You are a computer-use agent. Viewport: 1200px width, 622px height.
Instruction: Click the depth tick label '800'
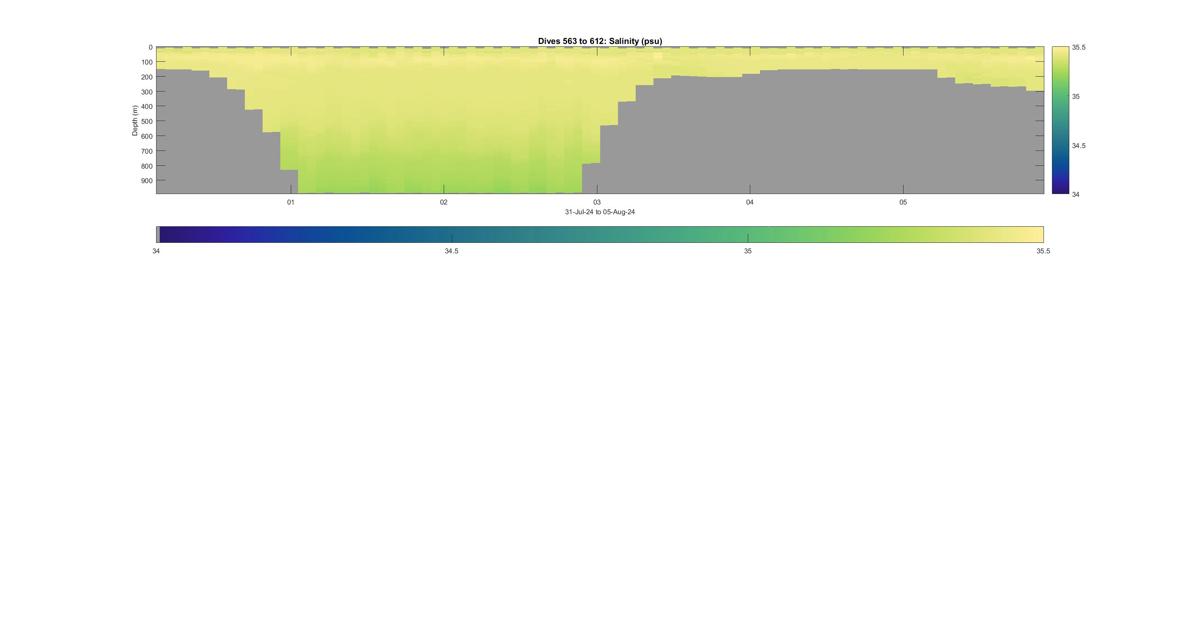pyautogui.click(x=146, y=166)
